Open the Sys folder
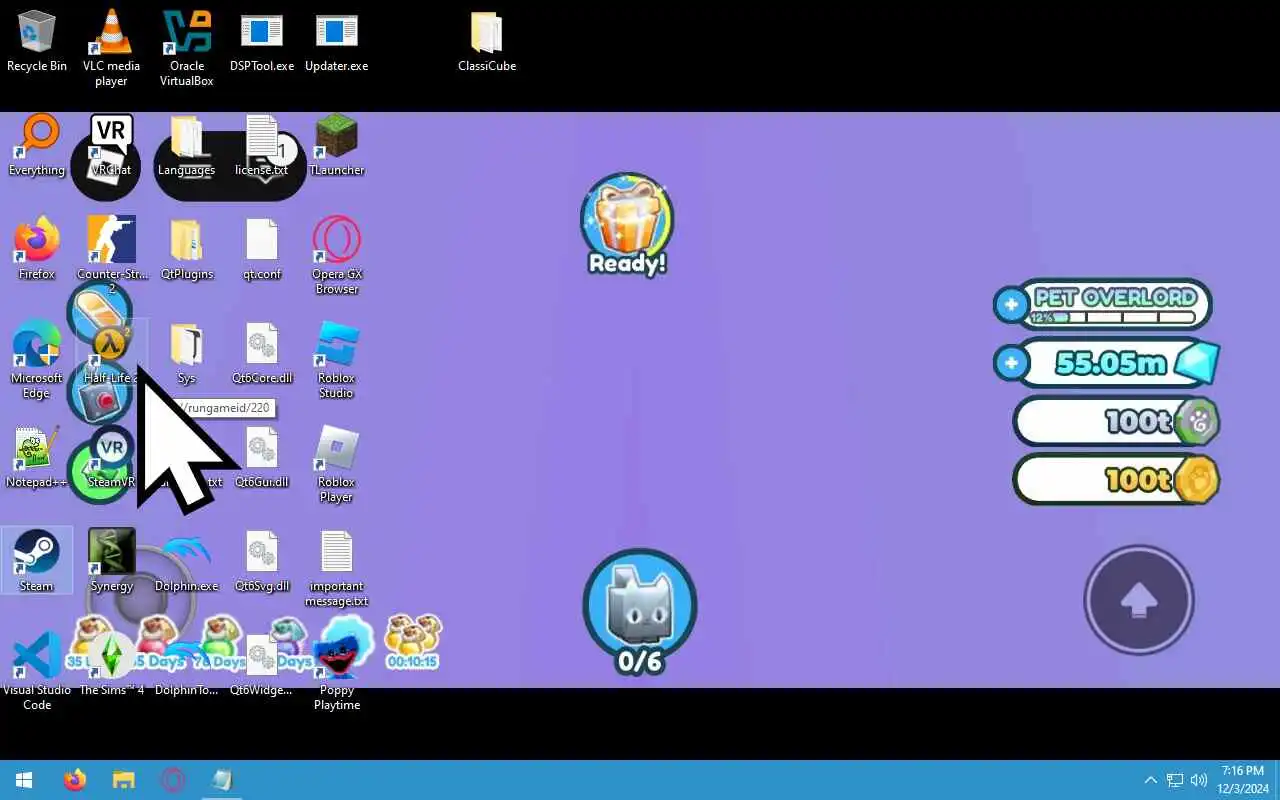 point(187,354)
